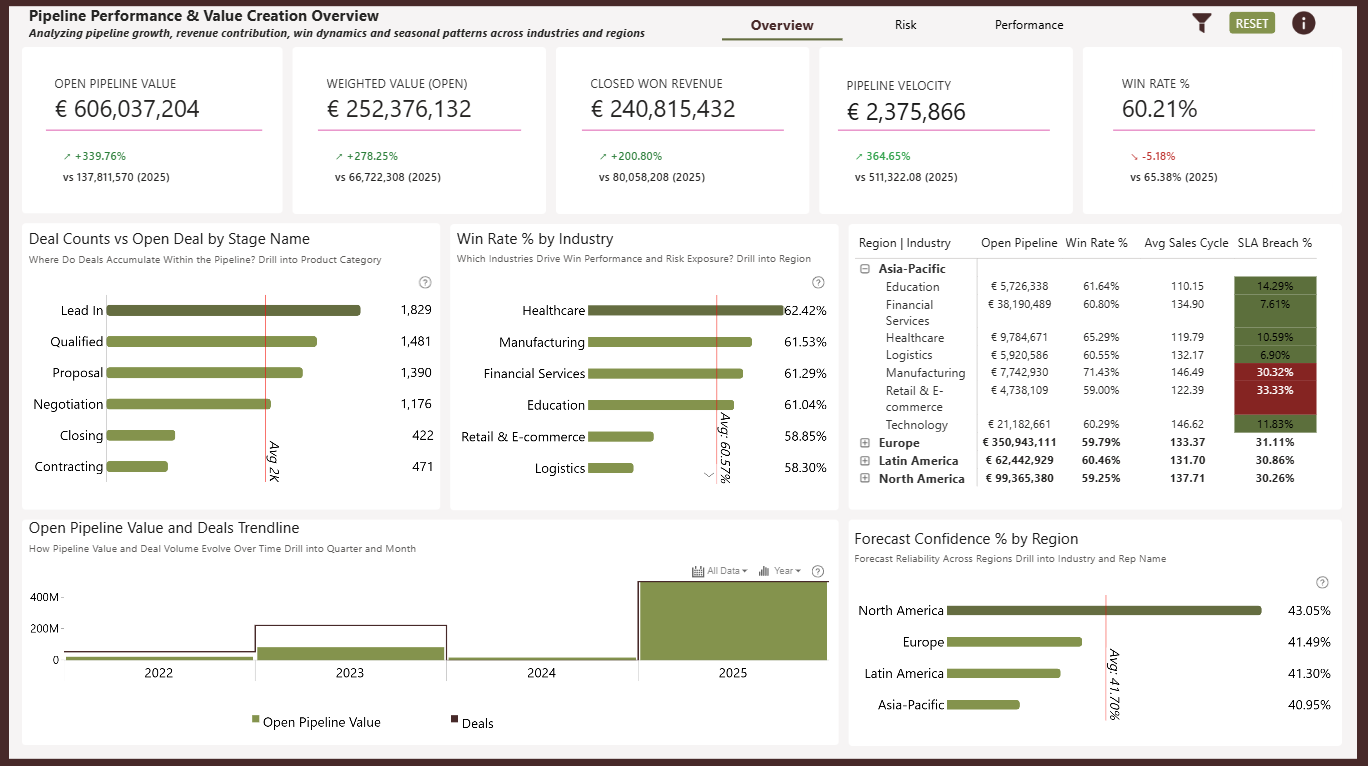Switch to the Performance tab
Screen dimensions: 1368x766
1029,25
